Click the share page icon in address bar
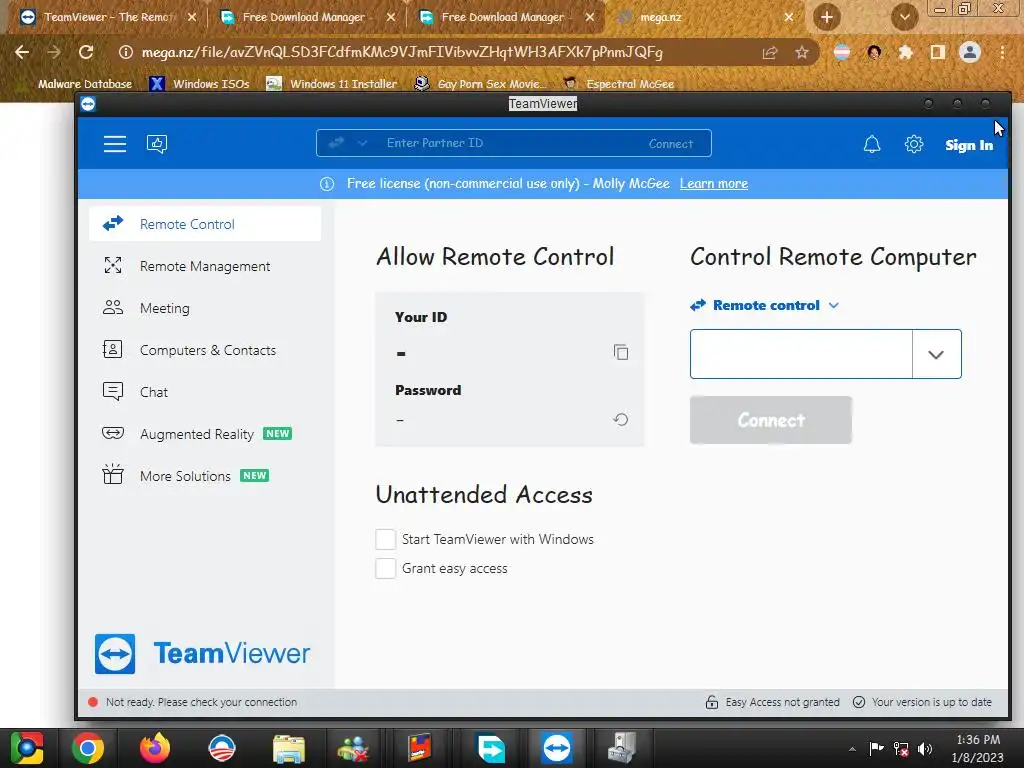The height and width of the screenshot is (768, 1024). coord(770,53)
